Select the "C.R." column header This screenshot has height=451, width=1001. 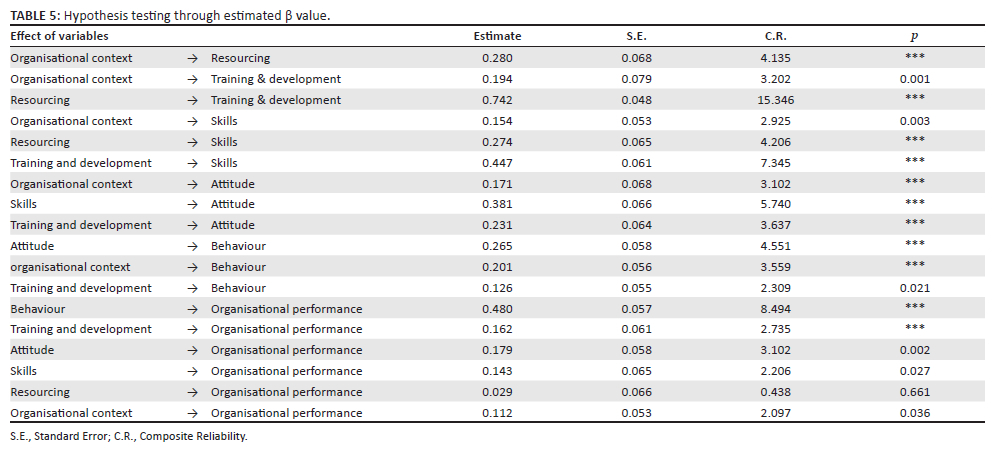(775, 36)
